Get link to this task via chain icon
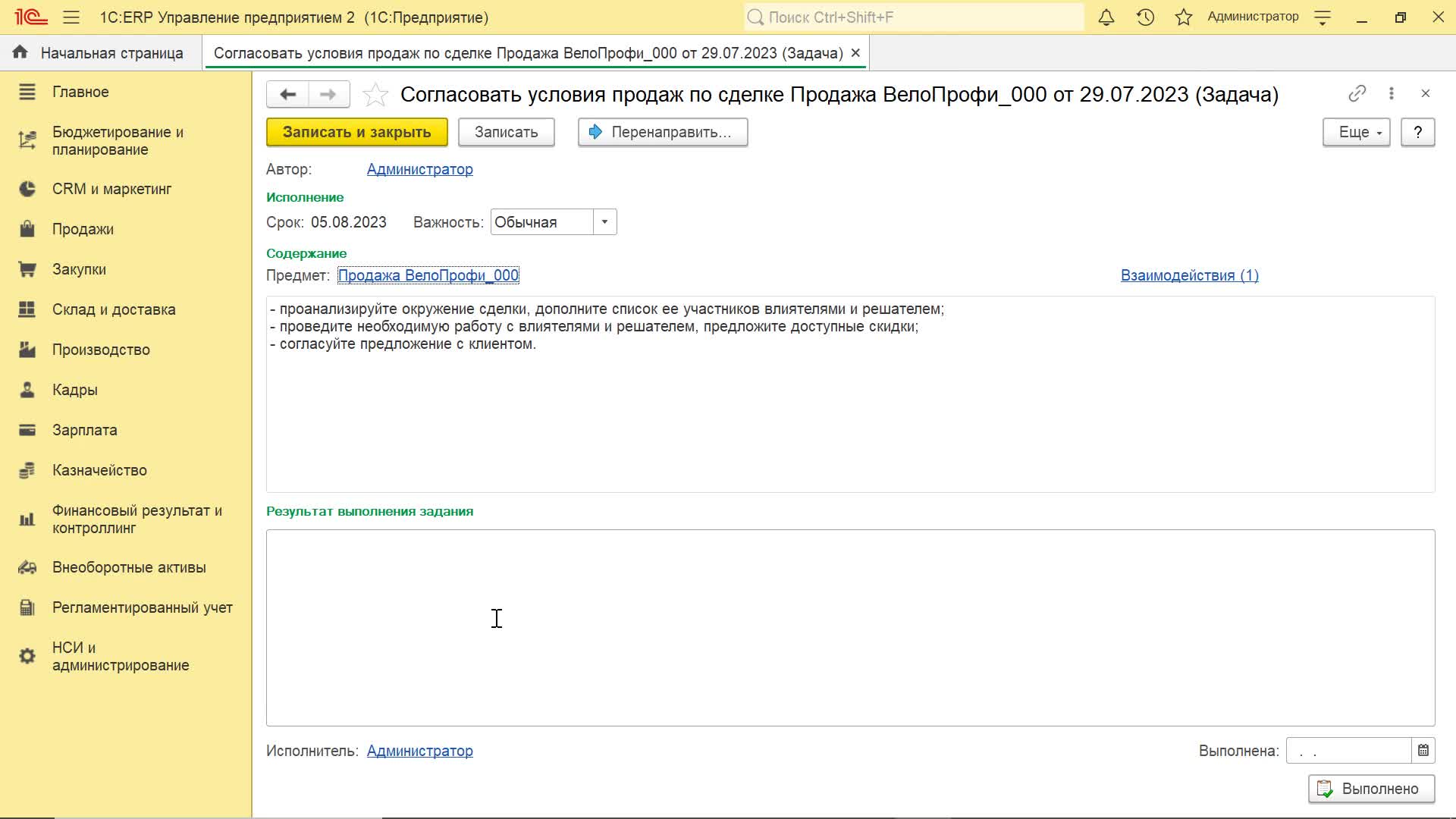1456x819 pixels. [1357, 93]
